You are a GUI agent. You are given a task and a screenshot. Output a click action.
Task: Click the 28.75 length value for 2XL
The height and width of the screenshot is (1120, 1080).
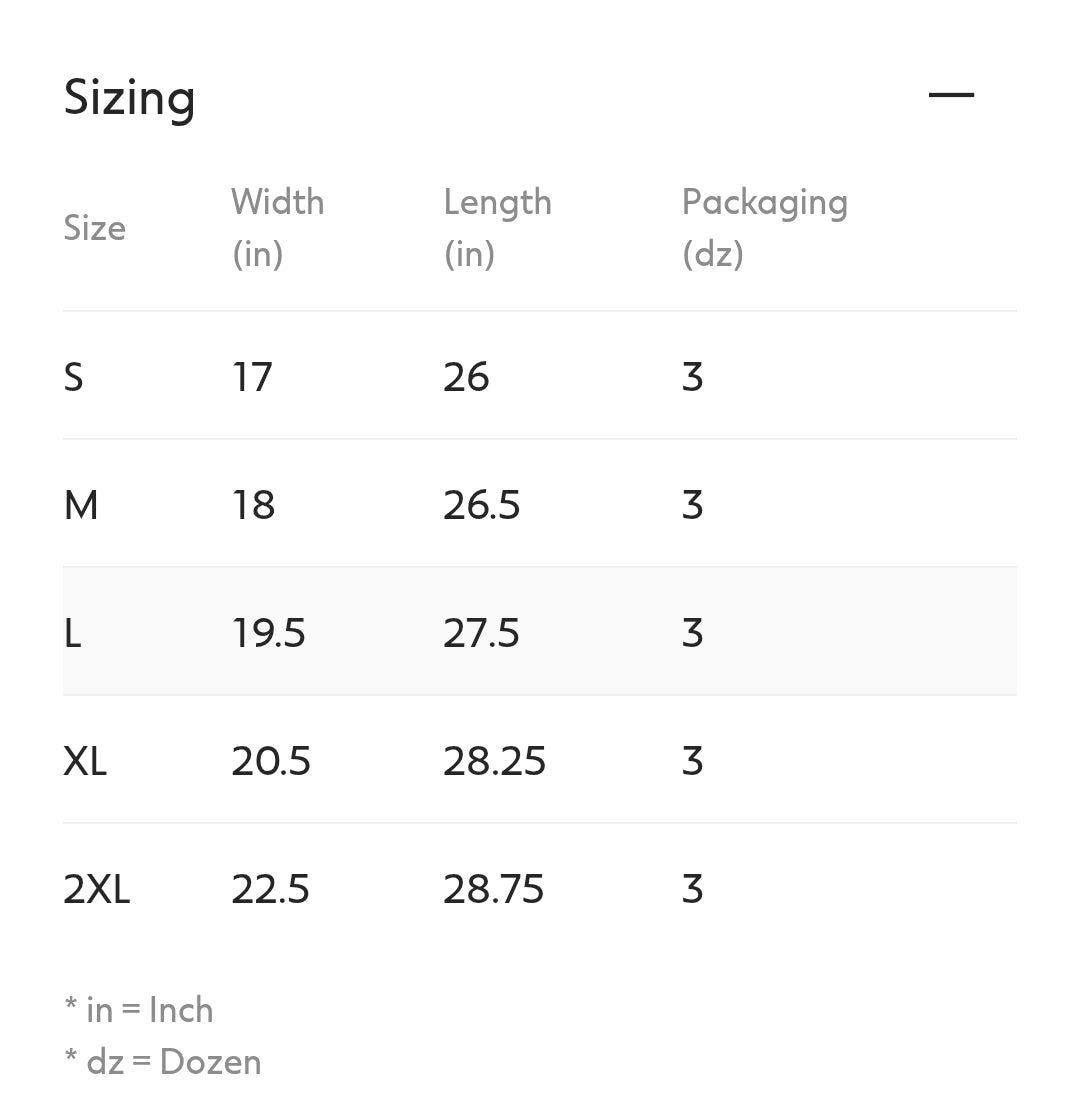point(494,889)
